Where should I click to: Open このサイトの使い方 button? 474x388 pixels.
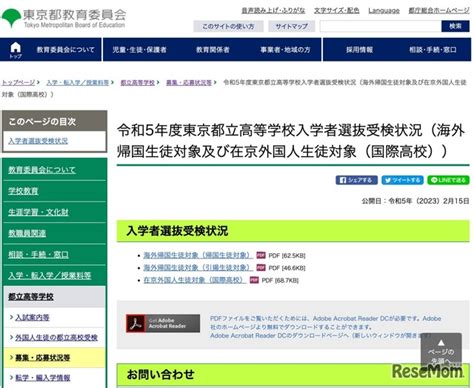pos(228,26)
